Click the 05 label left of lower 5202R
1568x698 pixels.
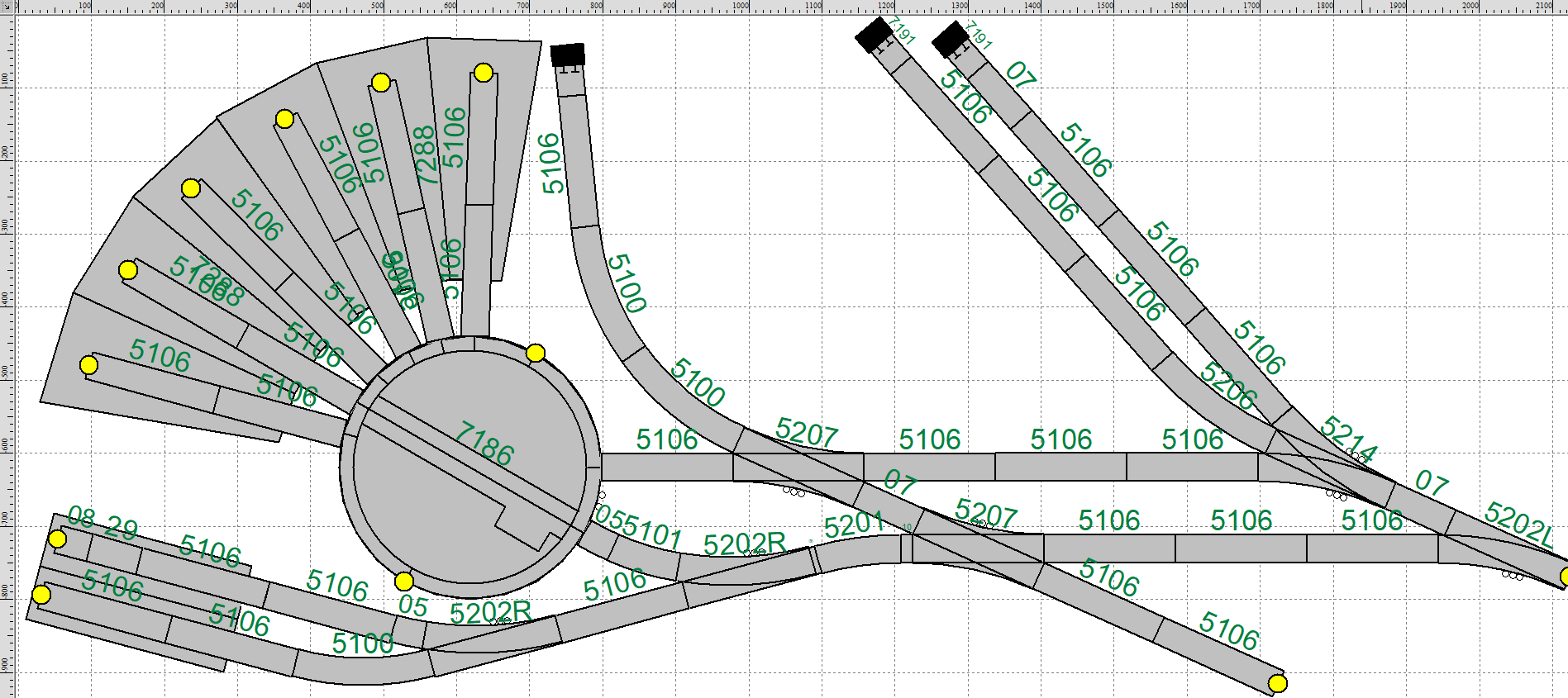click(412, 605)
